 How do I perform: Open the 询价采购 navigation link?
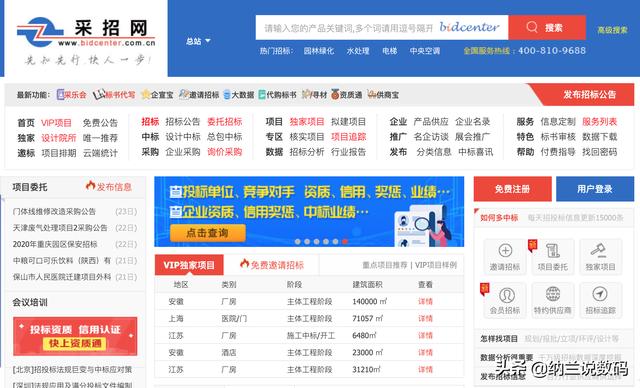pyautogui.click(x=224, y=152)
